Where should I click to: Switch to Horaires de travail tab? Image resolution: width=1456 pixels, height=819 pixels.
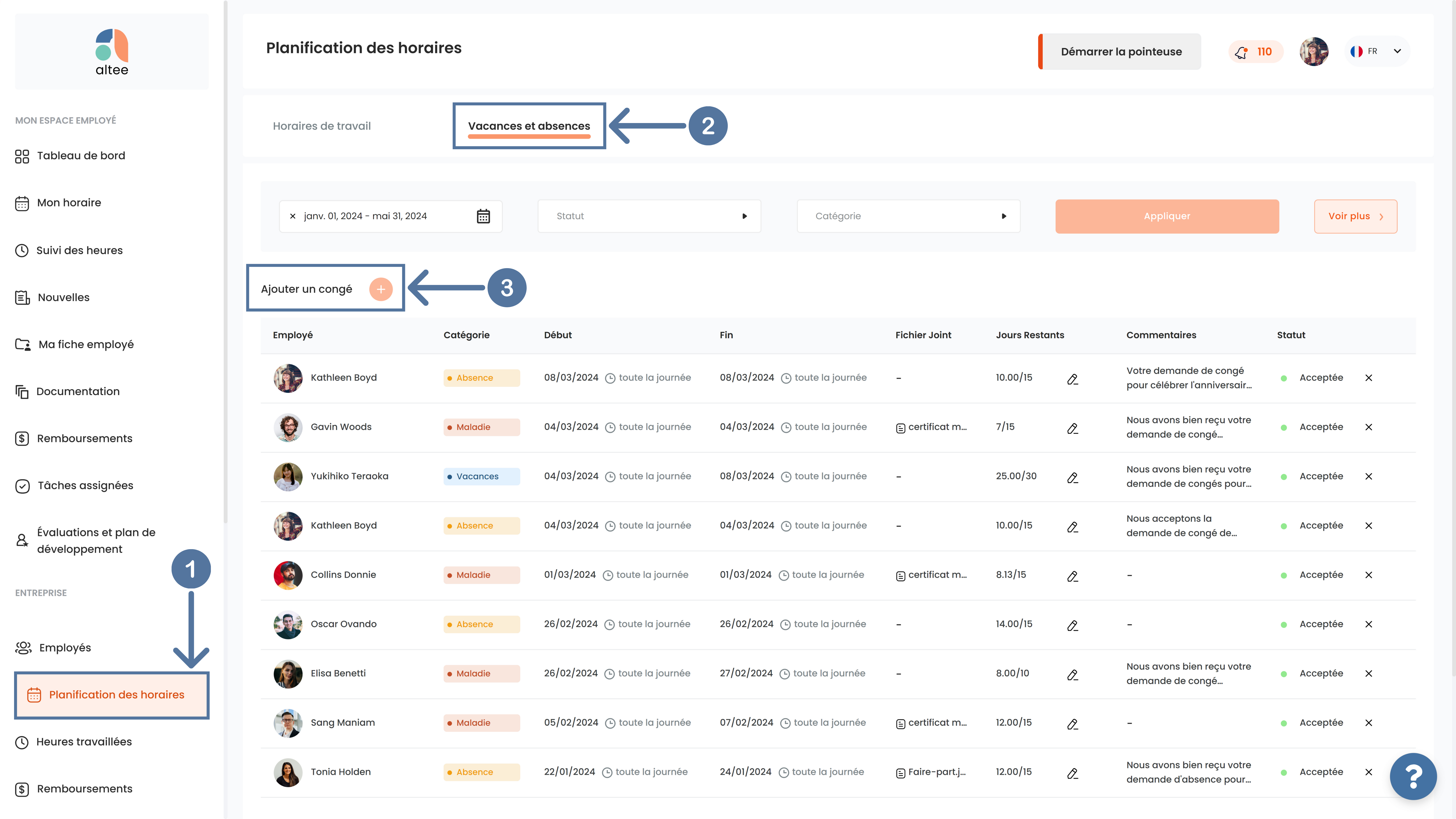(322, 126)
